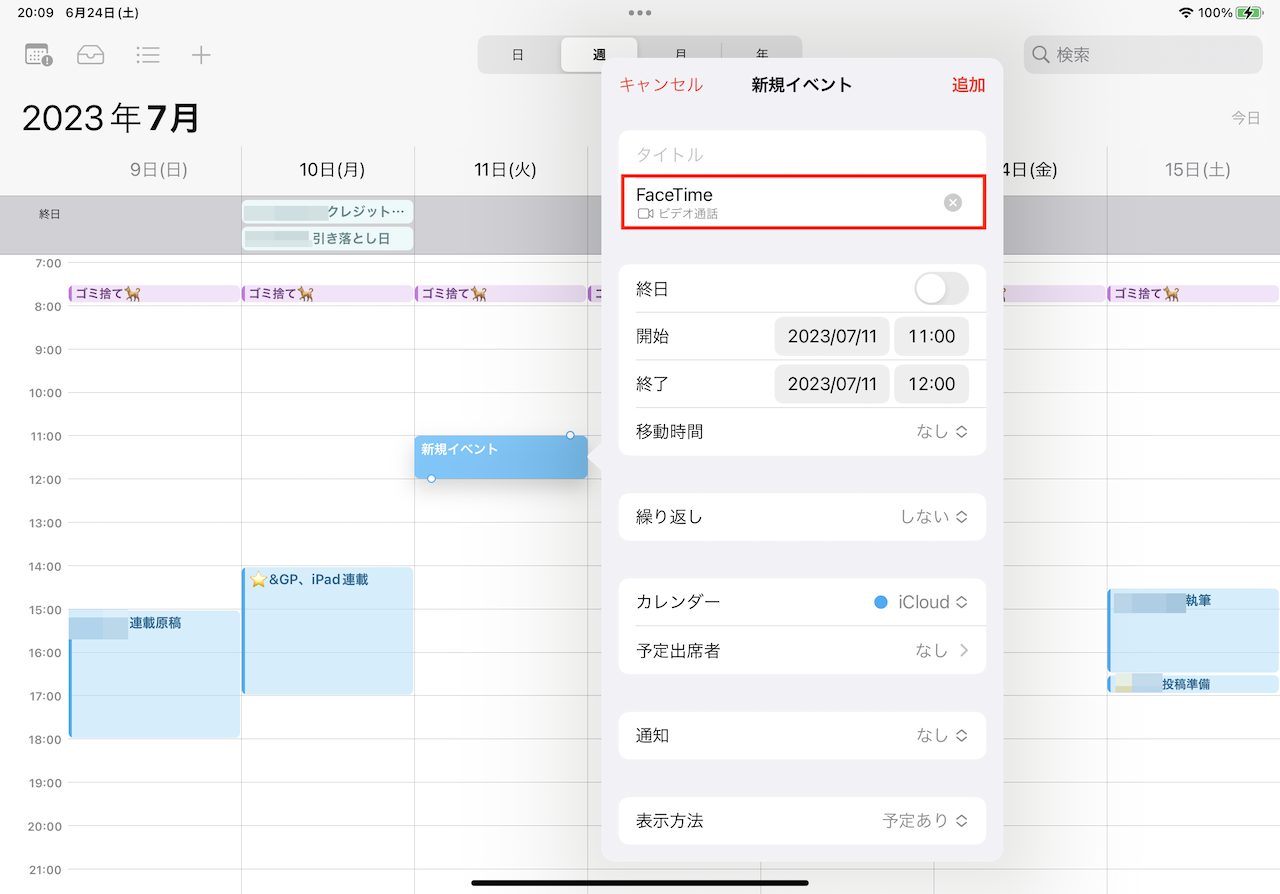Viewport: 1280px width, 894px height.
Task: Open the クレジット all-day event on 10日
Action: point(328,212)
